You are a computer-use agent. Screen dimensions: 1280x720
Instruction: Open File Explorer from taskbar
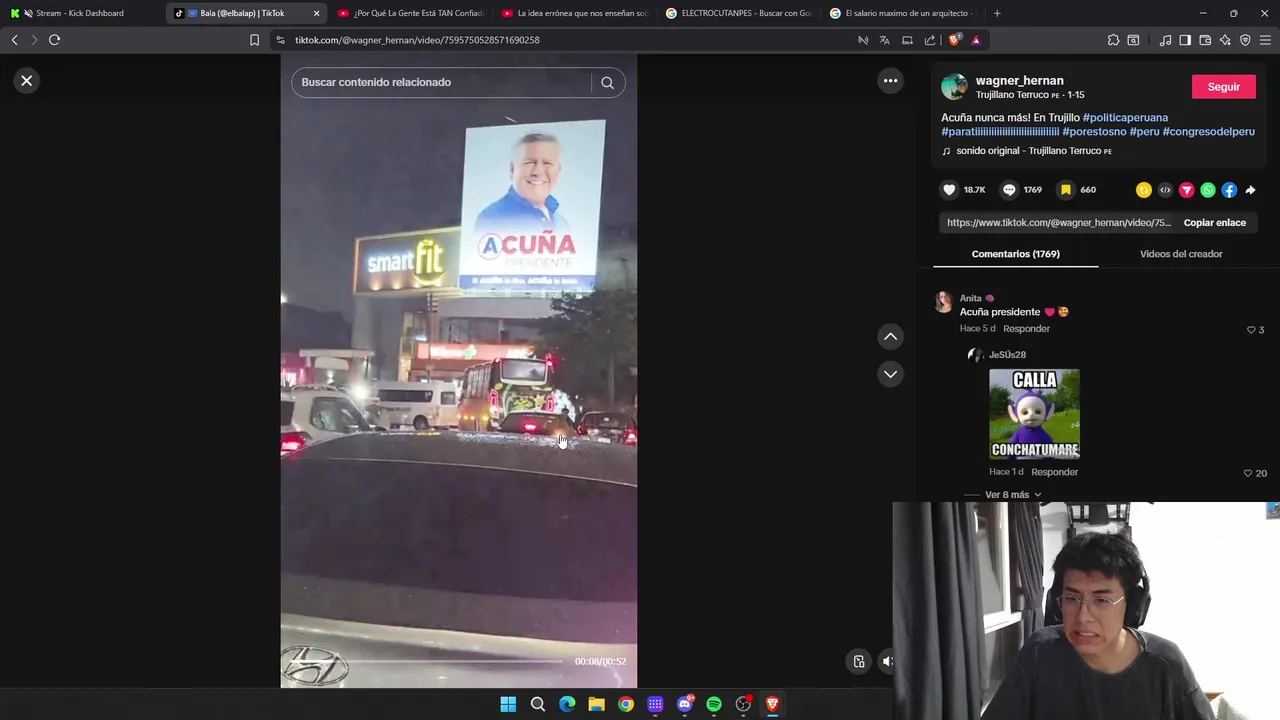coord(596,704)
